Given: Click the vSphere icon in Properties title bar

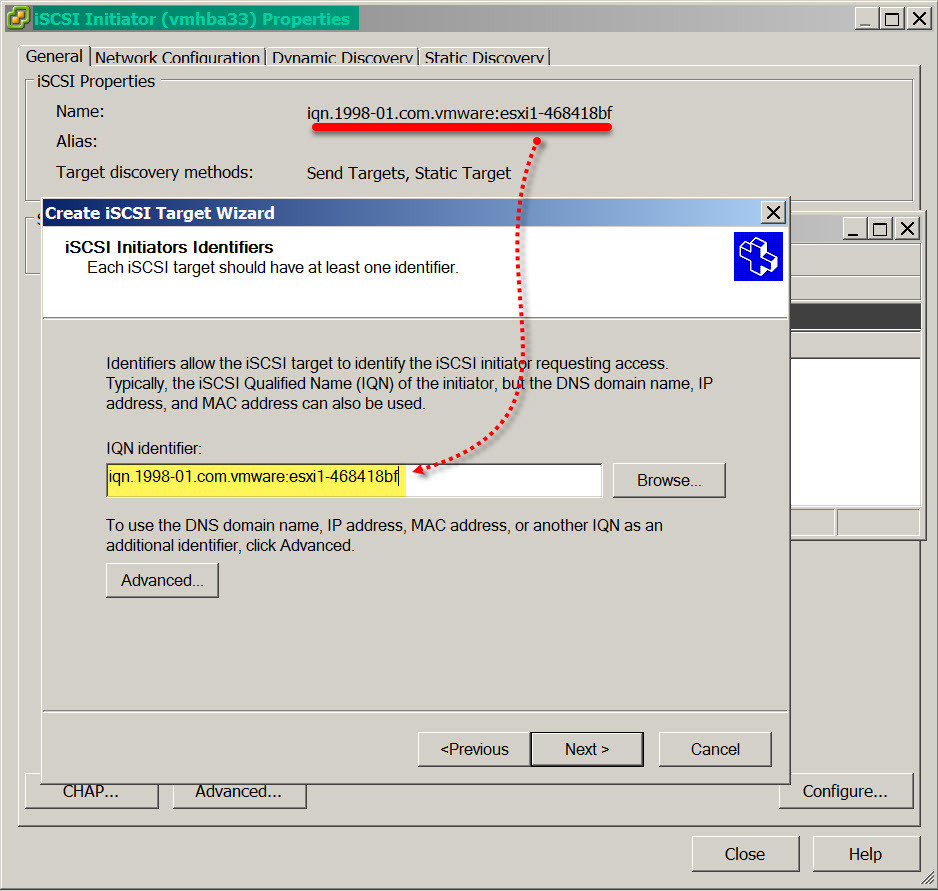Looking at the screenshot, I should (x=17, y=17).
